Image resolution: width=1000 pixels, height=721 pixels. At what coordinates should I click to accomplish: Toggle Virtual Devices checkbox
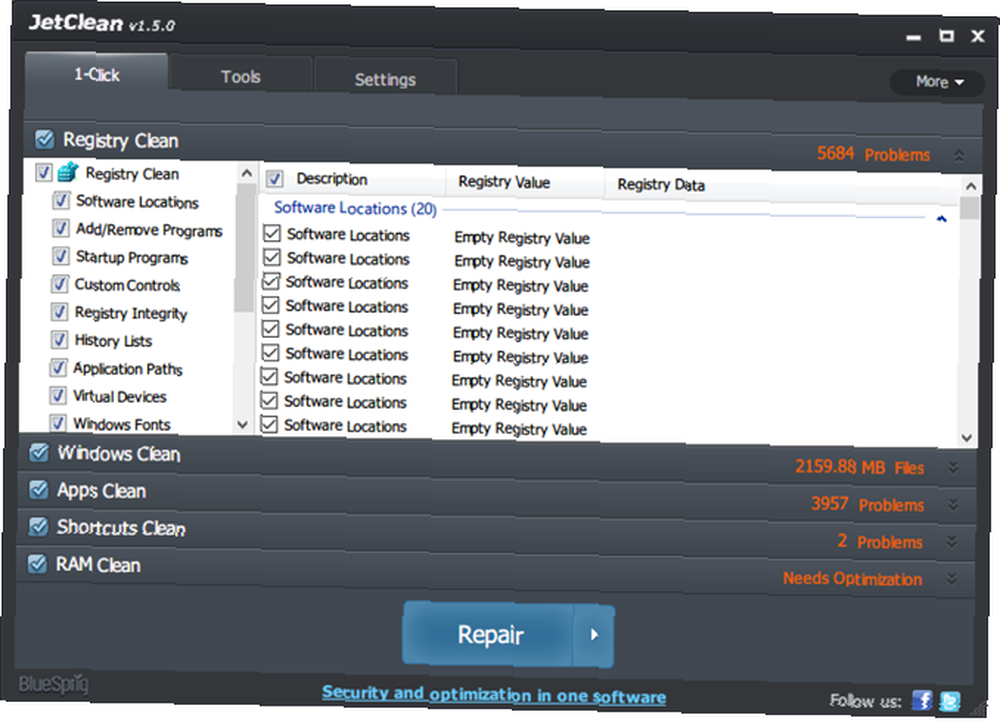(57, 396)
